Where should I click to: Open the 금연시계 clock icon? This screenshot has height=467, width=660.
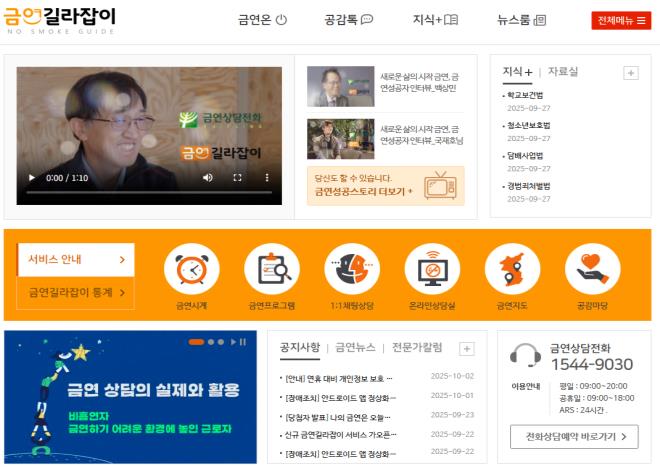point(191,270)
